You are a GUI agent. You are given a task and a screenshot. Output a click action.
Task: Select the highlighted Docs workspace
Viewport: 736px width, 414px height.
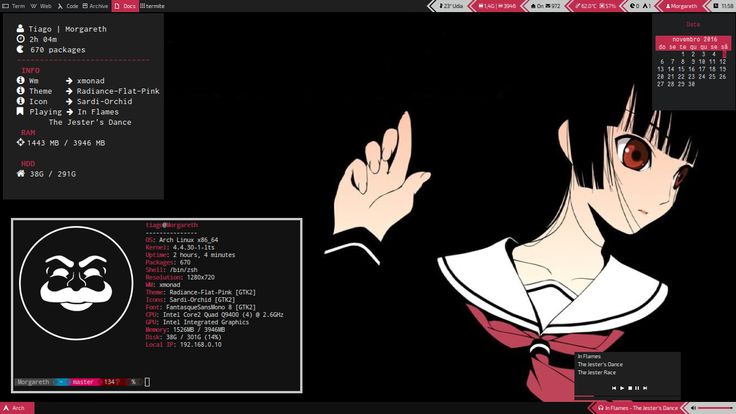click(125, 6)
